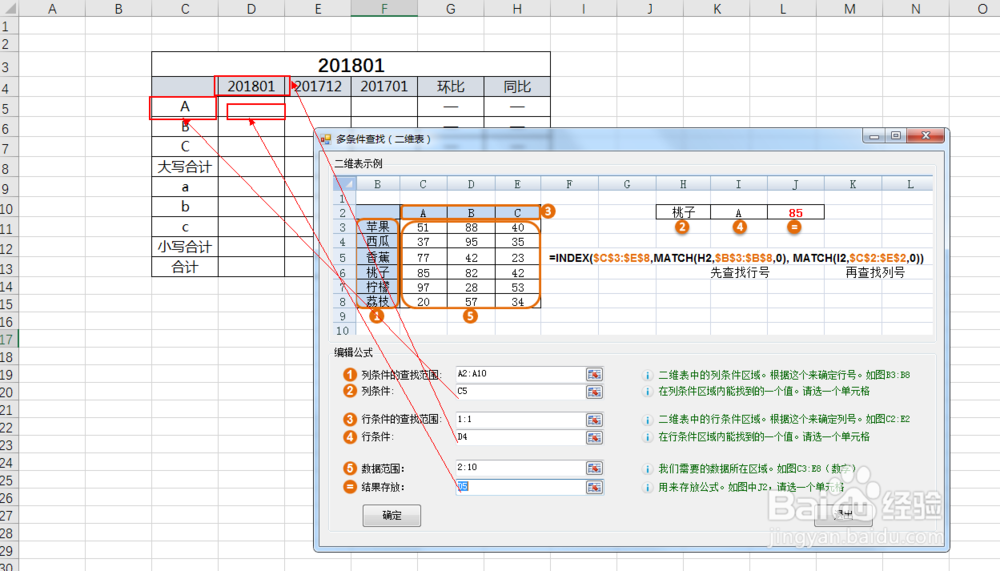Click the row label cell A in row 5
1000x571 pixels.
click(x=185, y=107)
